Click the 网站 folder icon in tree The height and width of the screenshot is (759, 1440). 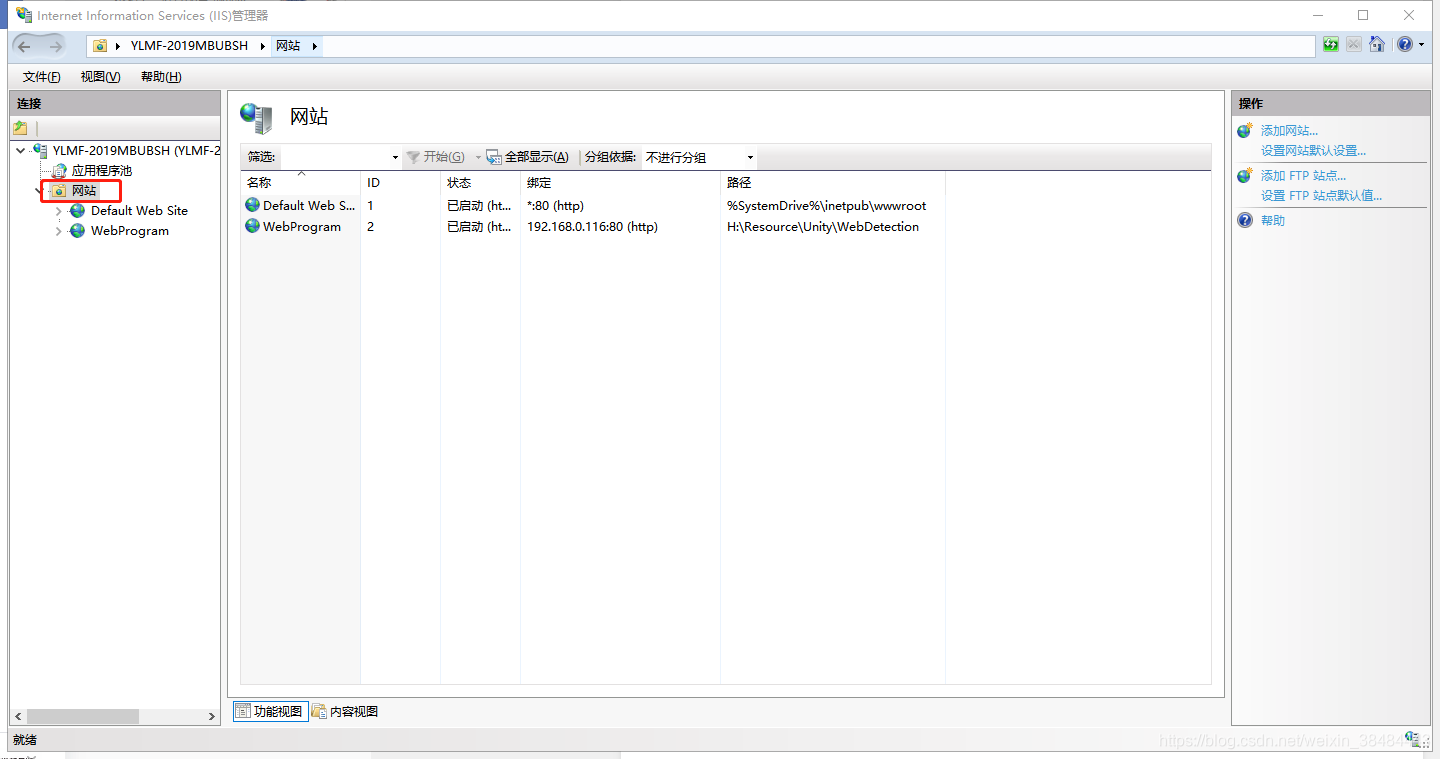pos(59,191)
